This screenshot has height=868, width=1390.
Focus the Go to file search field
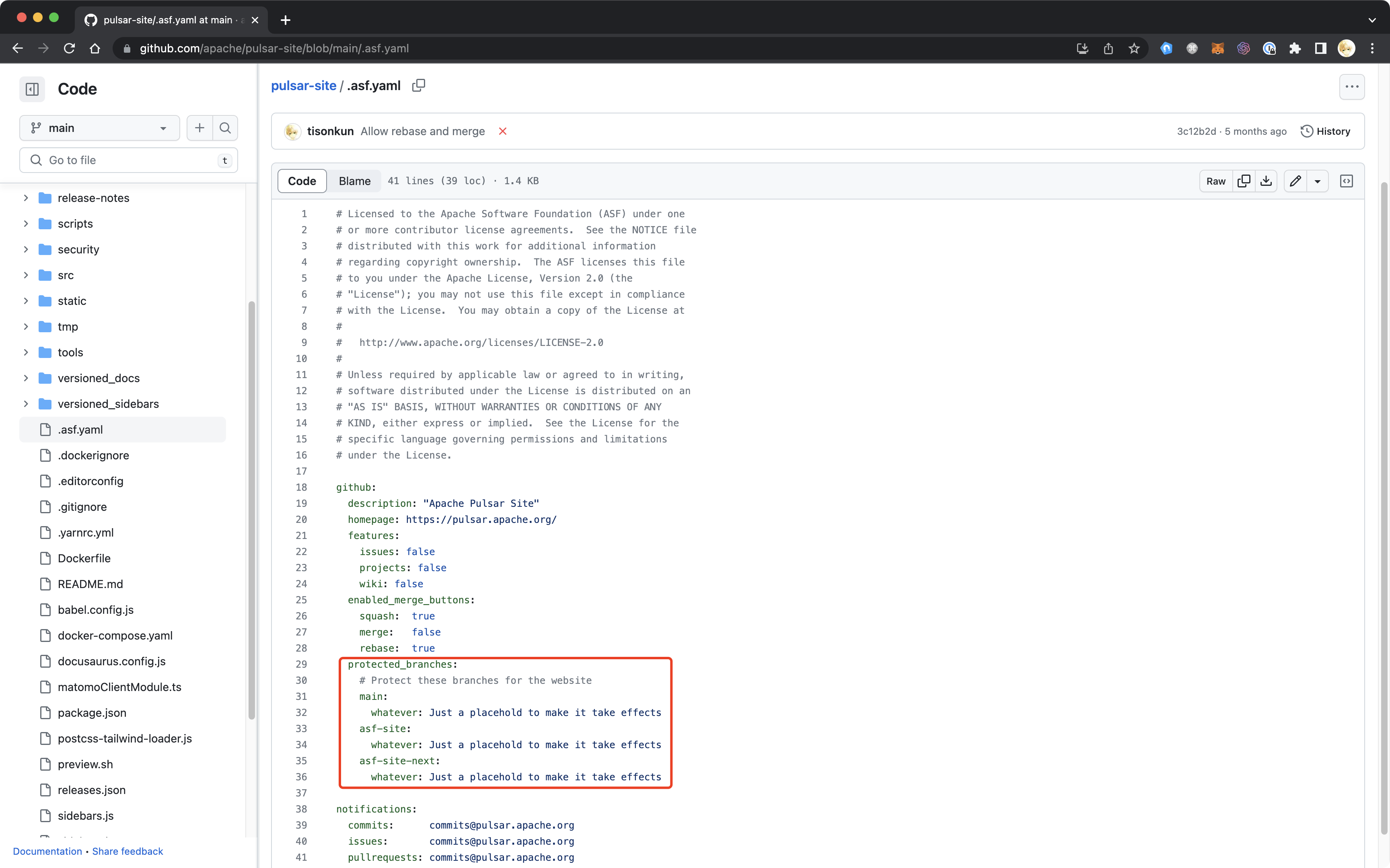coord(129,160)
